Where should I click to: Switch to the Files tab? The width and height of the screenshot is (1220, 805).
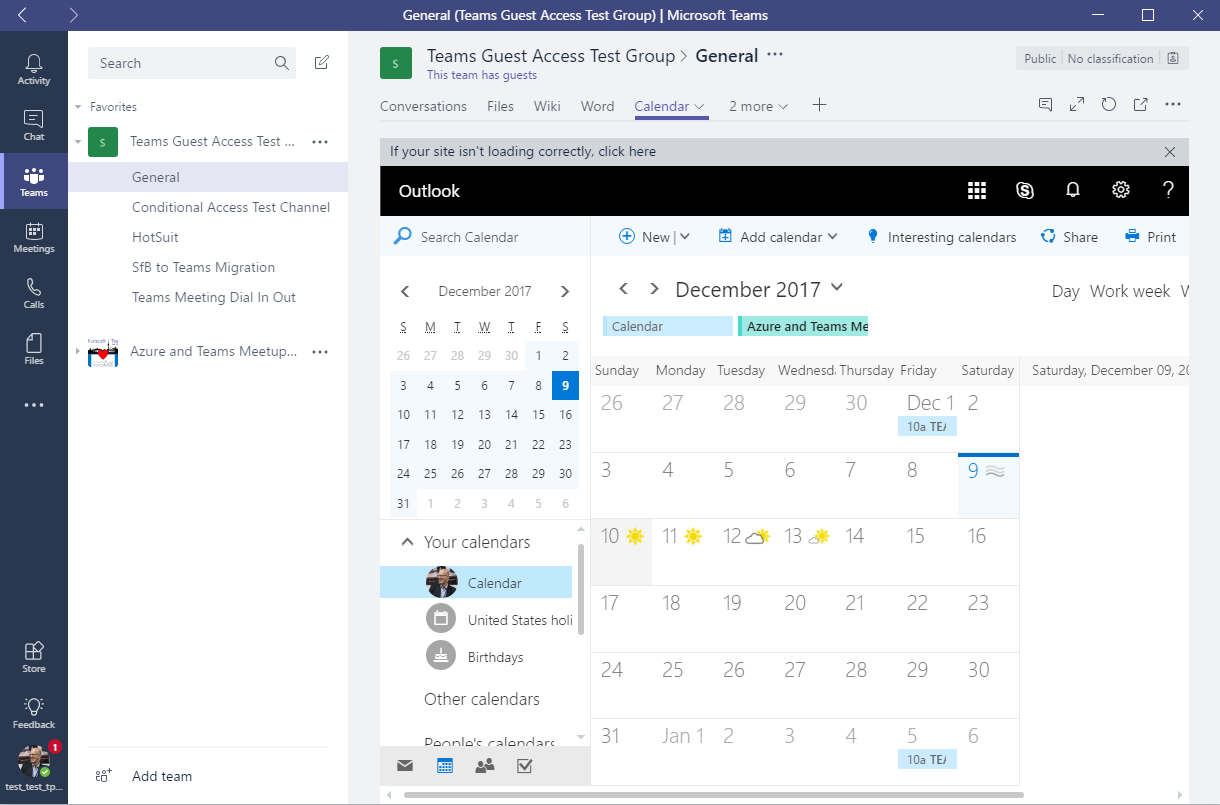(x=500, y=106)
